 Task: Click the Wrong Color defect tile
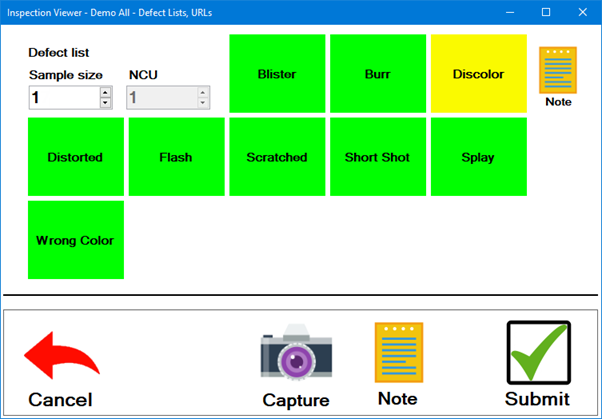click(x=76, y=240)
